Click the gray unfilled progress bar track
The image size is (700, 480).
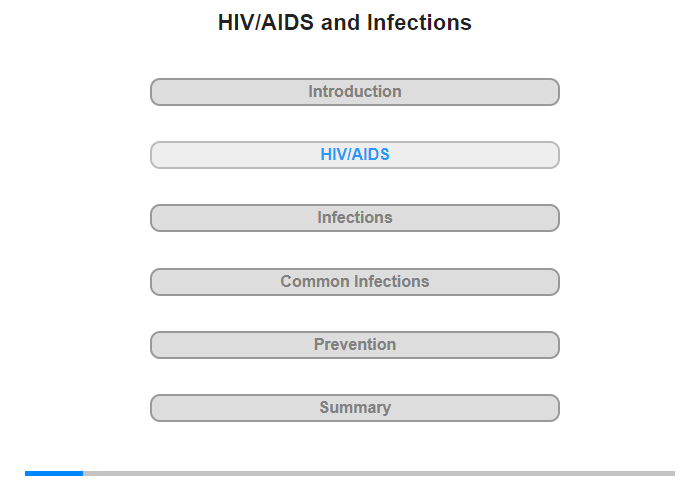[378, 473]
